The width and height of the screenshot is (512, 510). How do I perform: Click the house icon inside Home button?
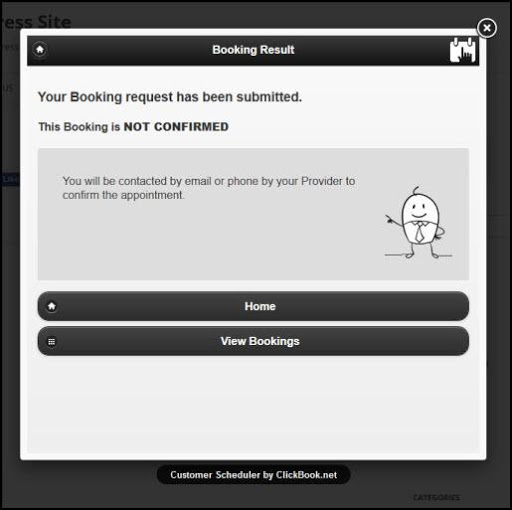(52, 306)
